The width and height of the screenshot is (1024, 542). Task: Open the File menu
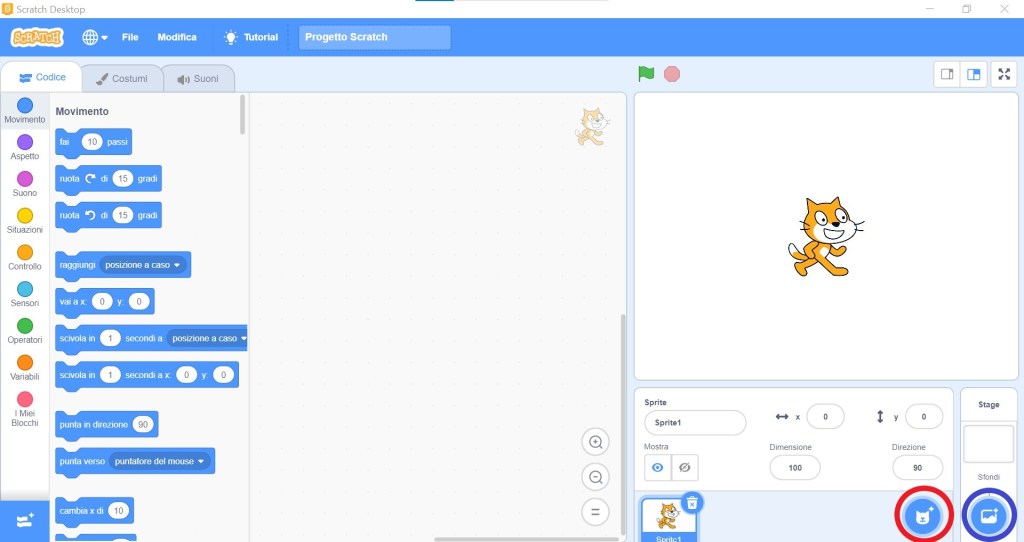130,37
